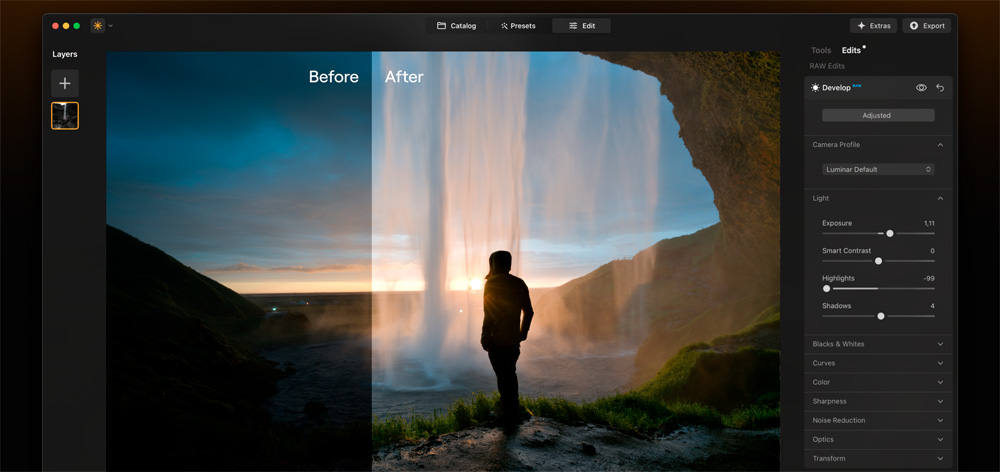This screenshot has width=1000, height=472.
Task: Select the layer thumbnail in Layers panel
Action: [65, 116]
